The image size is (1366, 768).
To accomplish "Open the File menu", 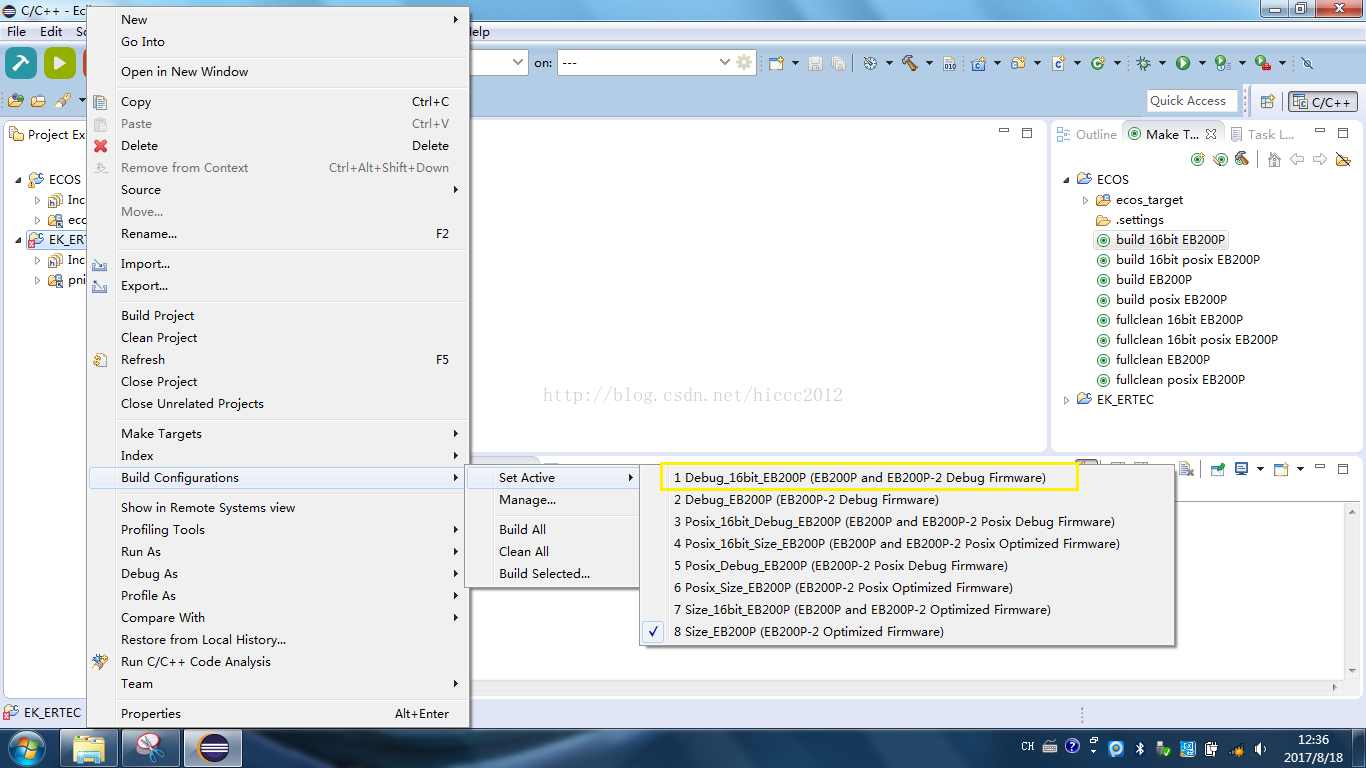I will tap(17, 32).
